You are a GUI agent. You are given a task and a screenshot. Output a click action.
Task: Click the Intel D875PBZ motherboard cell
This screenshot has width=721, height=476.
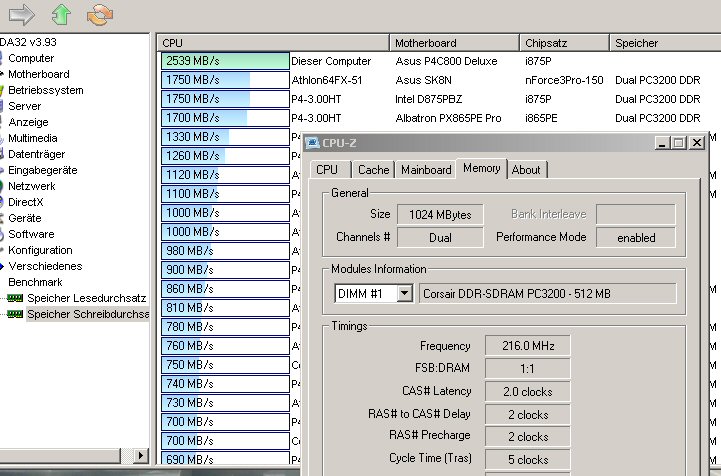tap(429, 99)
